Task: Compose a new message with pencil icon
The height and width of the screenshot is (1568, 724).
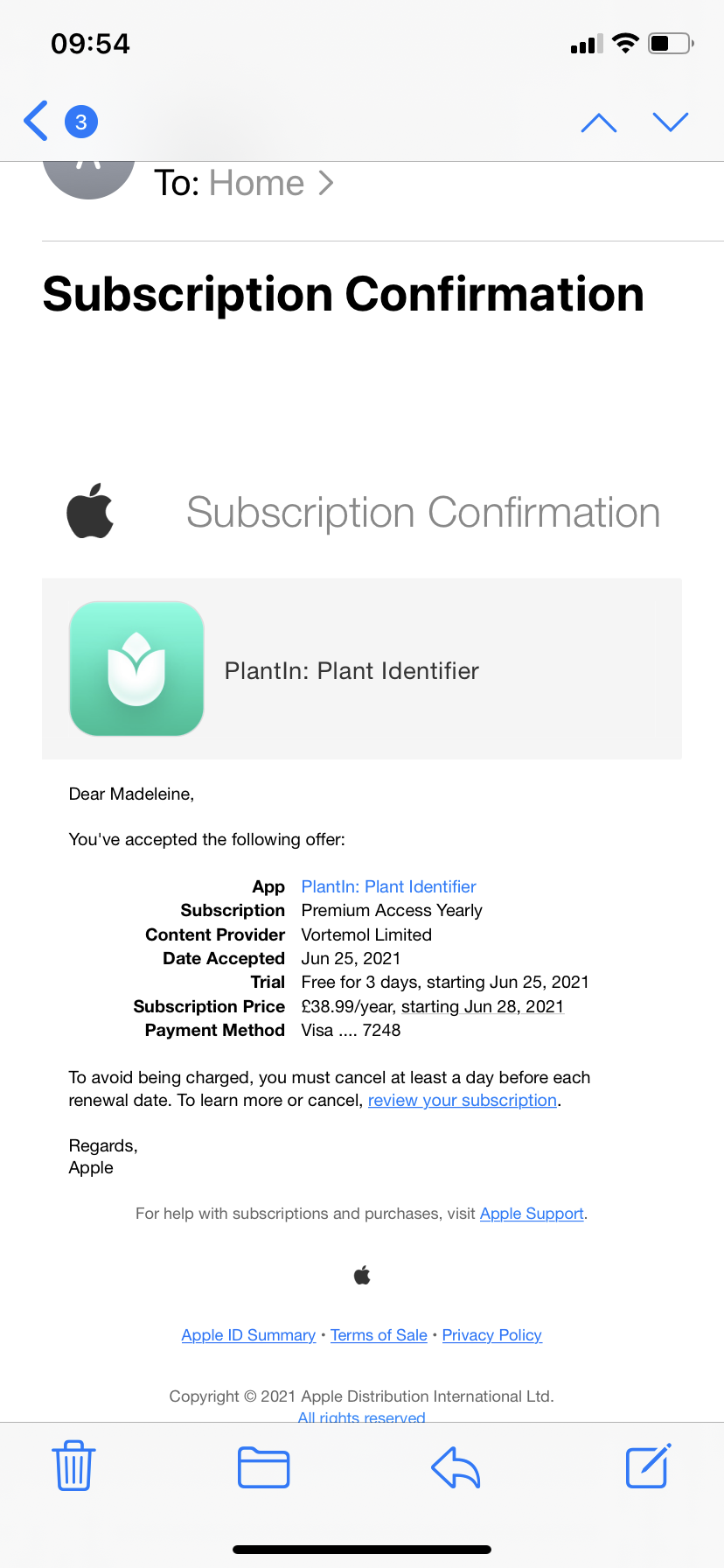Action: (x=648, y=1466)
